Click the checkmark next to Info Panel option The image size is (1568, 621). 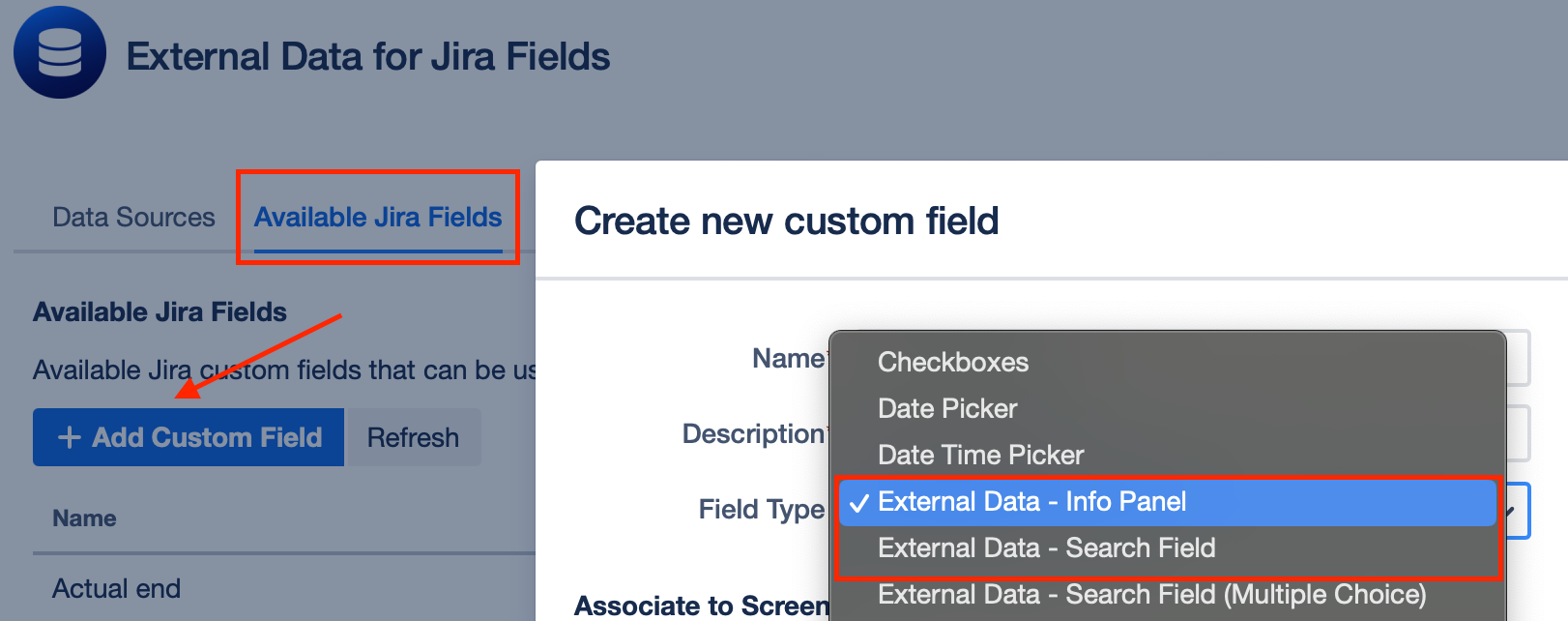coord(858,502)
